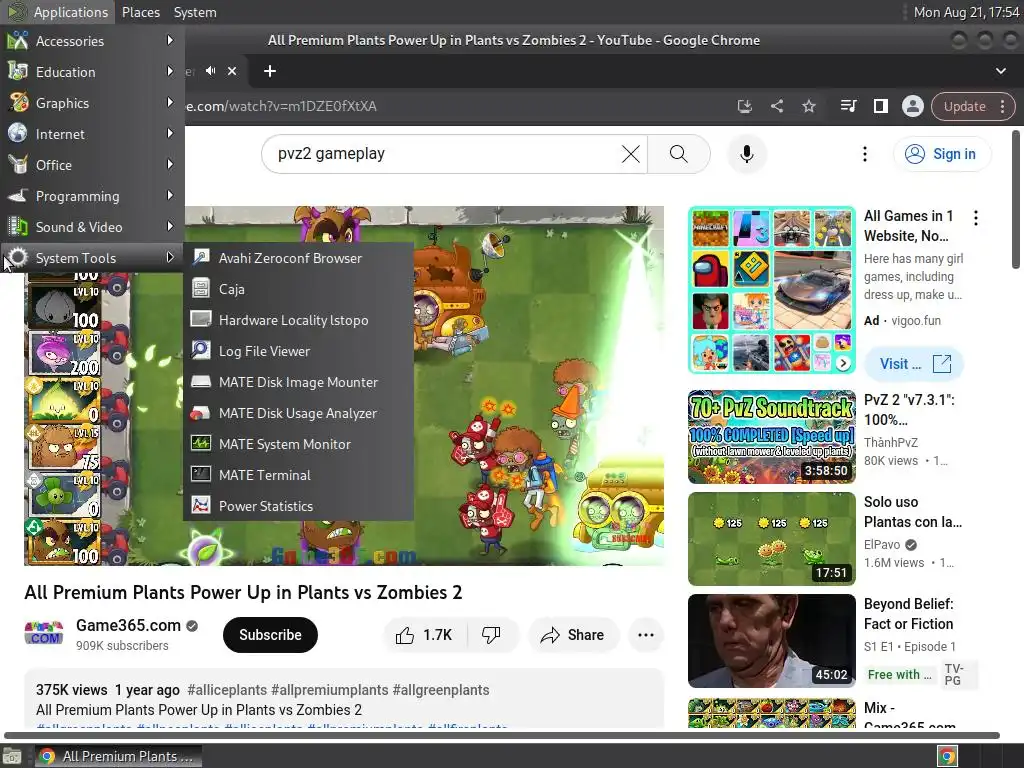The height and width of the screenshot is (768, 1024).
Task: Bookmark this page with the star icon
Action: click(x=808, y=106)
